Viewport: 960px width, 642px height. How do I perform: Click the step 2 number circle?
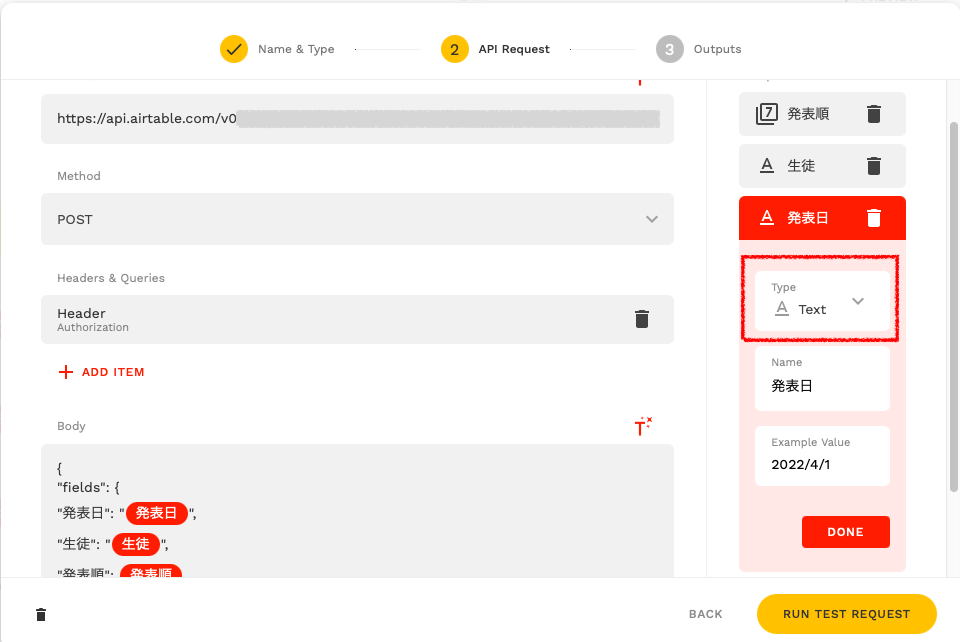(x=454, y=49)
